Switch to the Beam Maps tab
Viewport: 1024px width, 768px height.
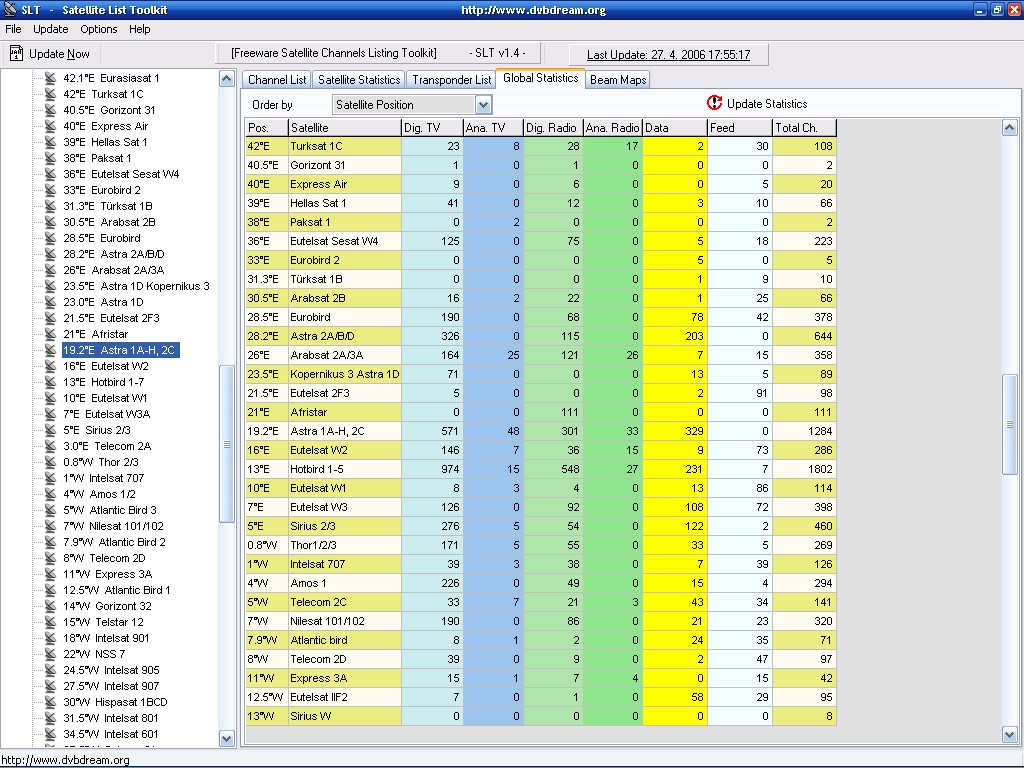(x=618, y=80)
